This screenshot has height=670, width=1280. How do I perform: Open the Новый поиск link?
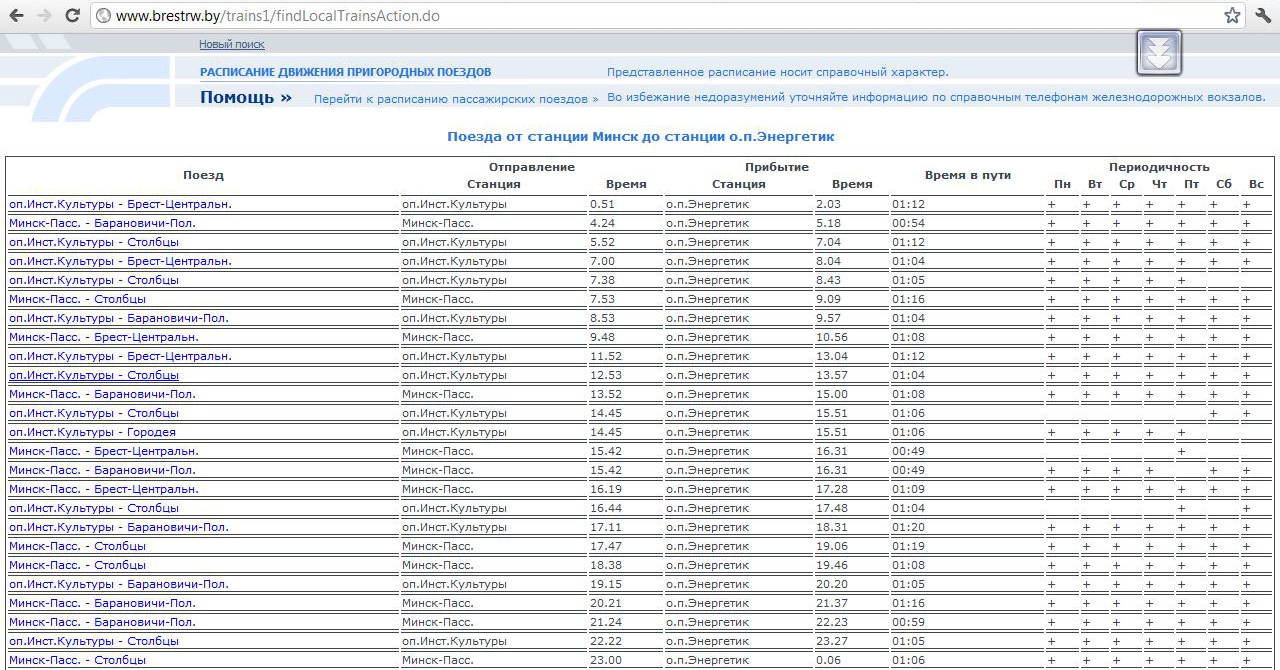click(232, 44)
